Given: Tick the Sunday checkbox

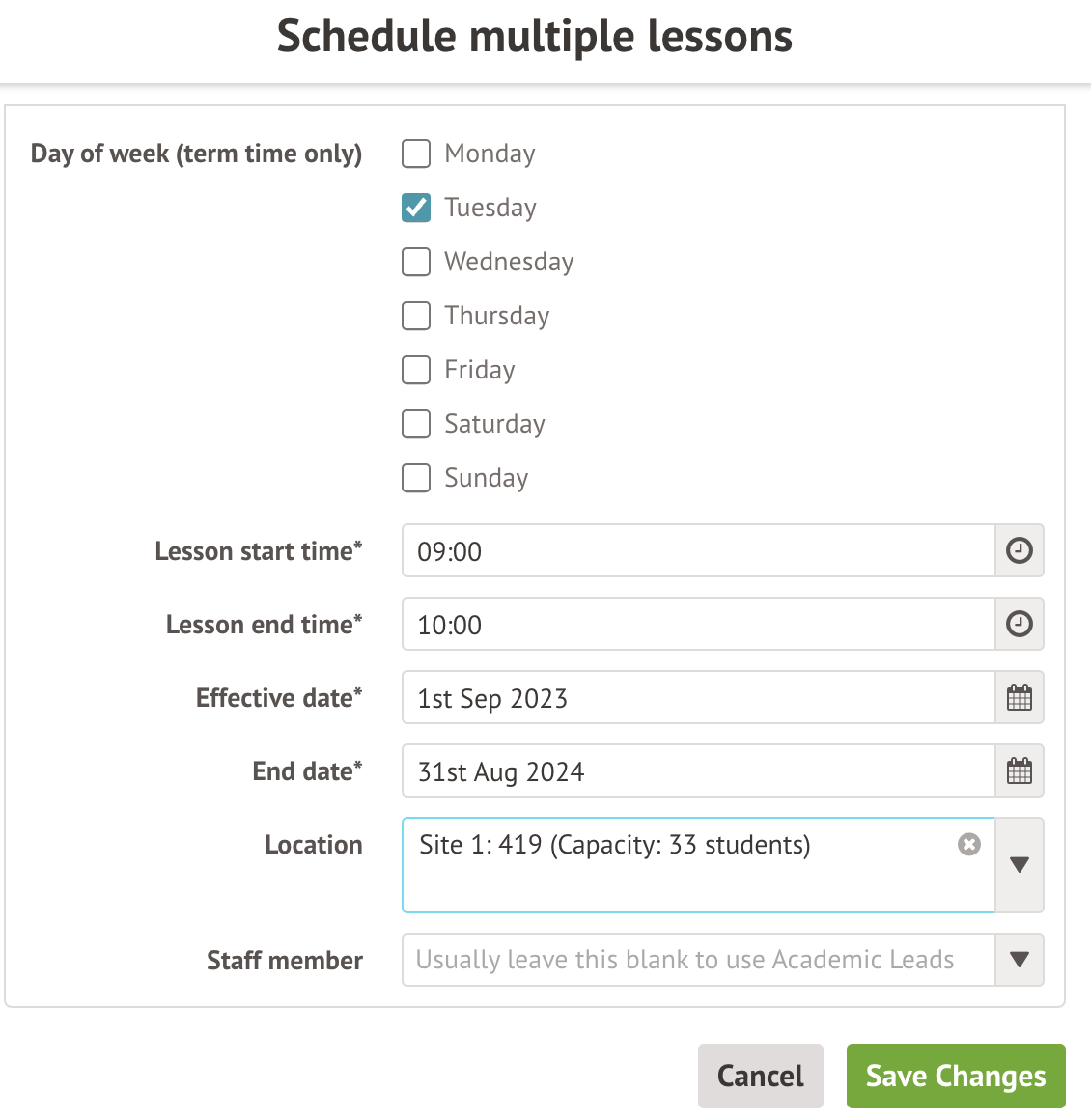Looking at the screenshot, I should coord(416,478).
